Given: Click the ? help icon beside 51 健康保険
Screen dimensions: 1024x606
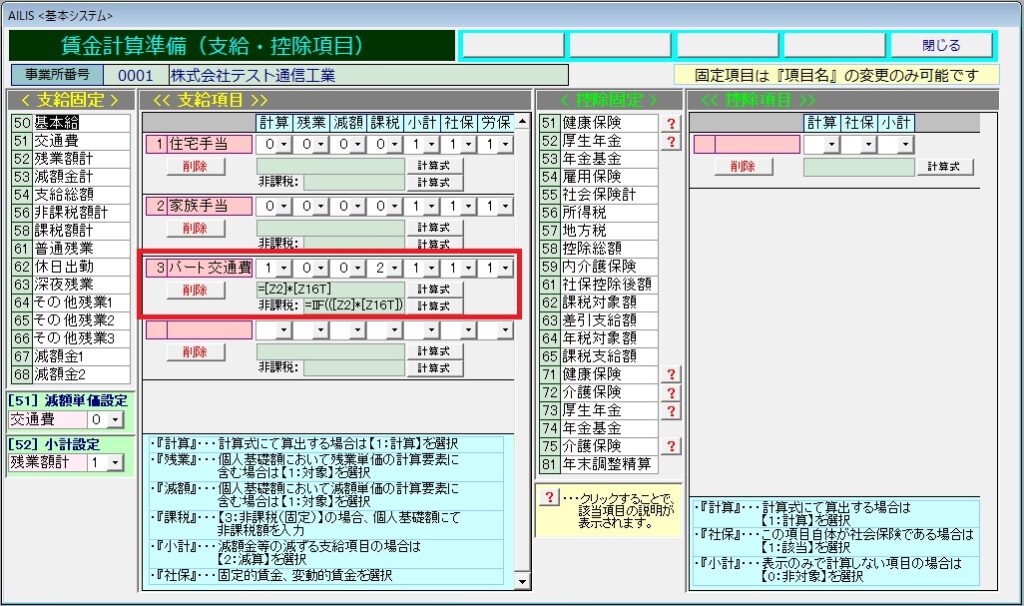Looking at the screenshot, I should tap(671, 123).
